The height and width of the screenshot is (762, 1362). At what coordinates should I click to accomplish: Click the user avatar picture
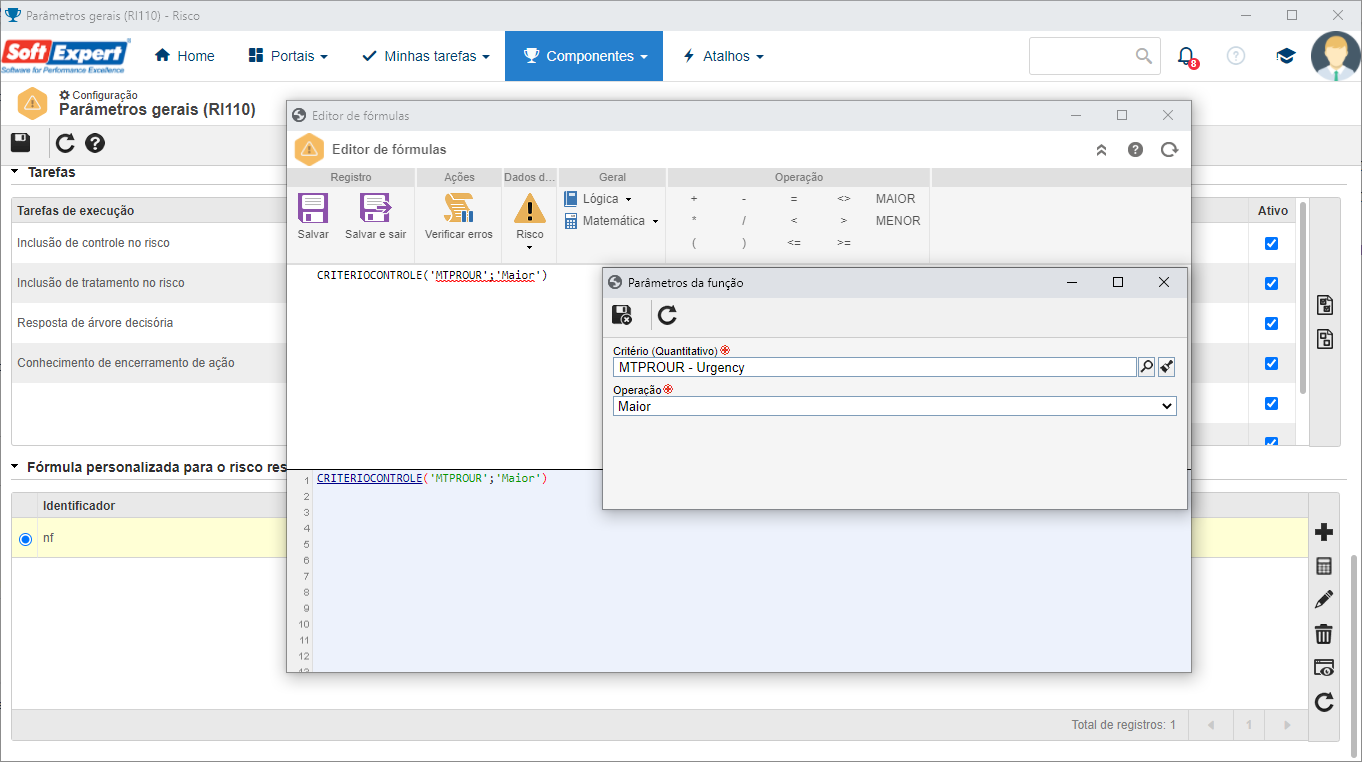1335,56
